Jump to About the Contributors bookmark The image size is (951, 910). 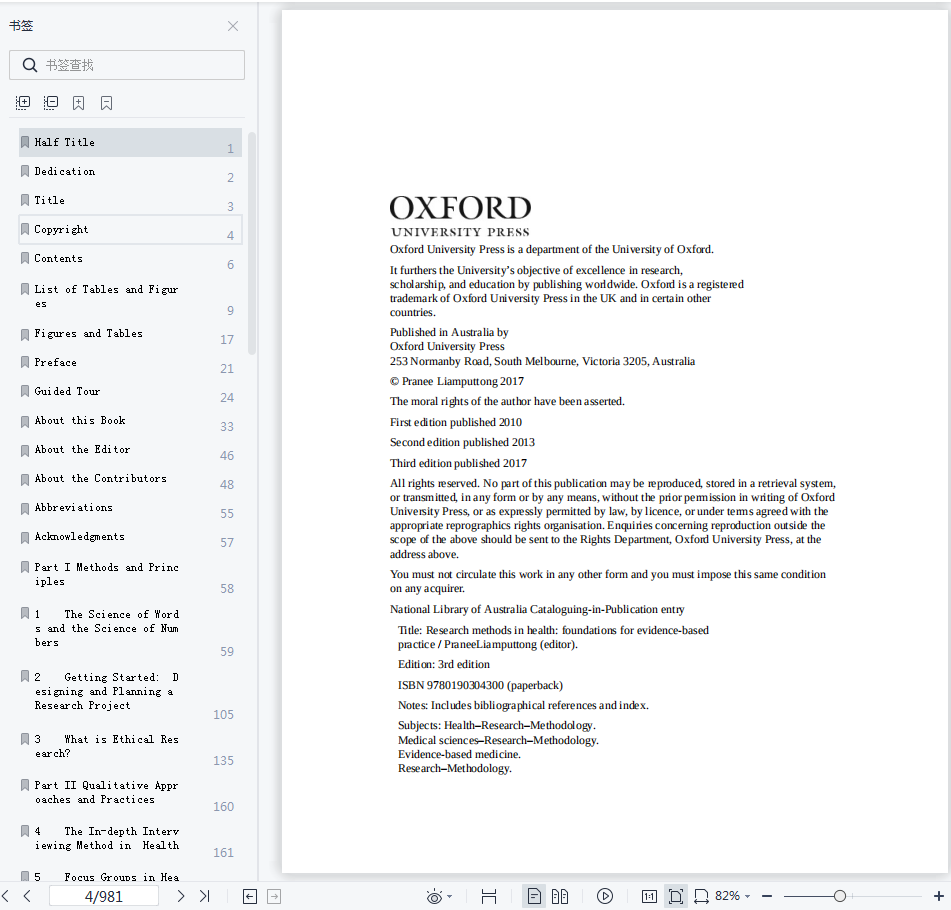(130, 480)
